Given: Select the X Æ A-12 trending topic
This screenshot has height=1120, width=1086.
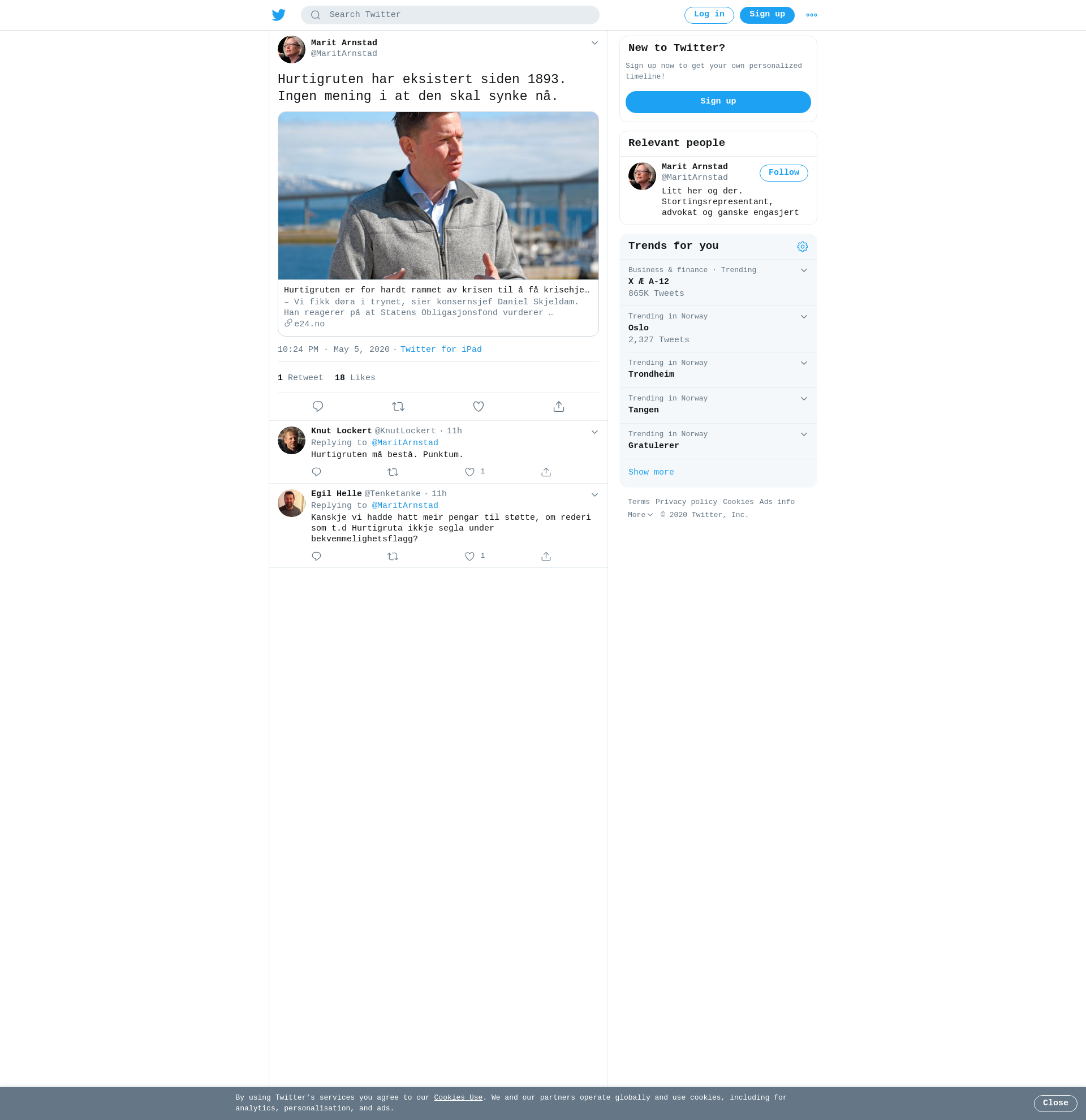Looking at the screenshot, I should click(x=648, y=282).
